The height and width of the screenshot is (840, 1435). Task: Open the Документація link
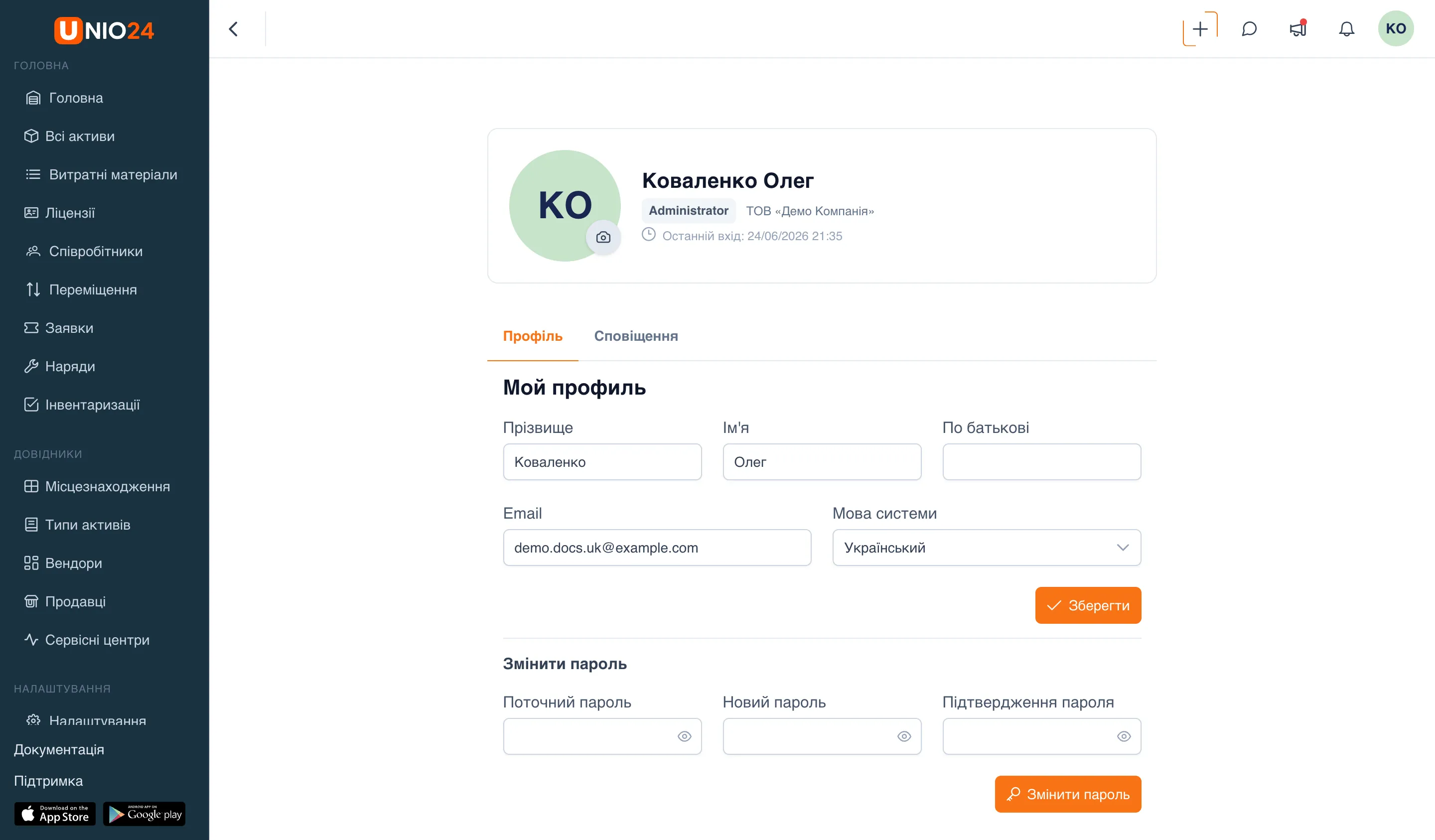pos(59,749)
